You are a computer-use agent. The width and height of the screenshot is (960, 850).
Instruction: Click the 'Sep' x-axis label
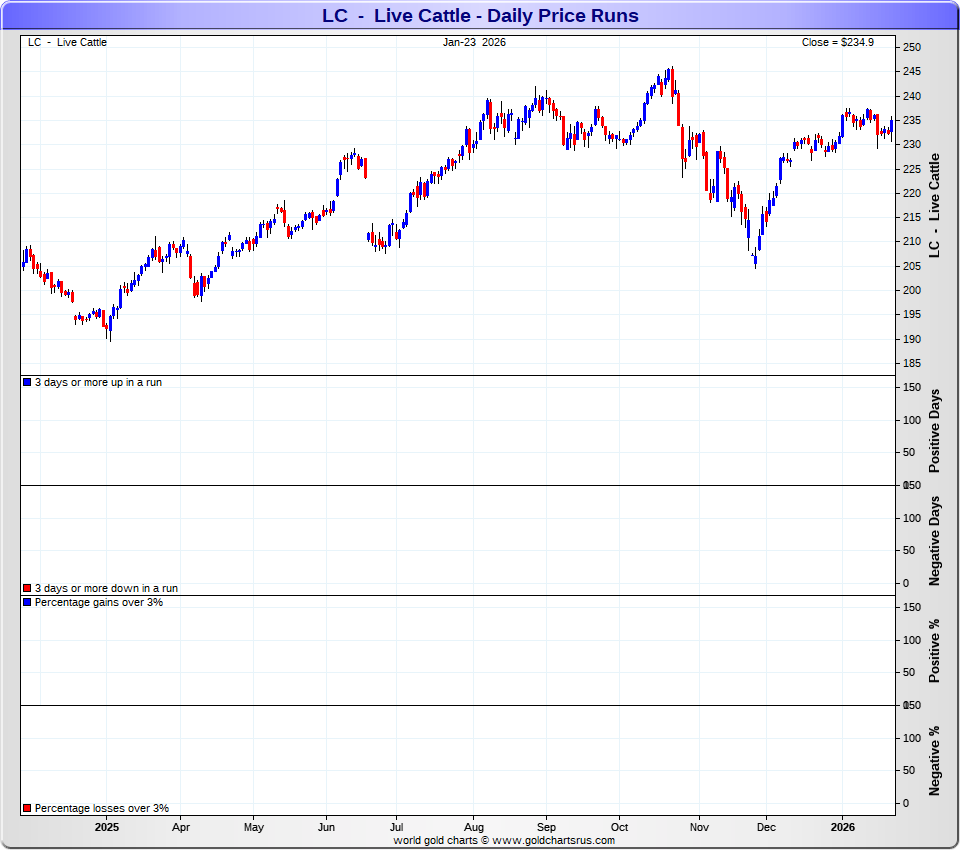pos(546,827)
